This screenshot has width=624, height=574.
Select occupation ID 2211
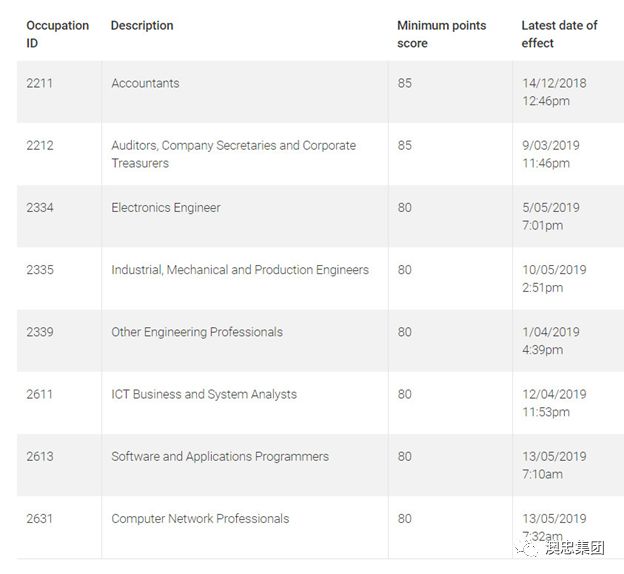click(40, 83)
